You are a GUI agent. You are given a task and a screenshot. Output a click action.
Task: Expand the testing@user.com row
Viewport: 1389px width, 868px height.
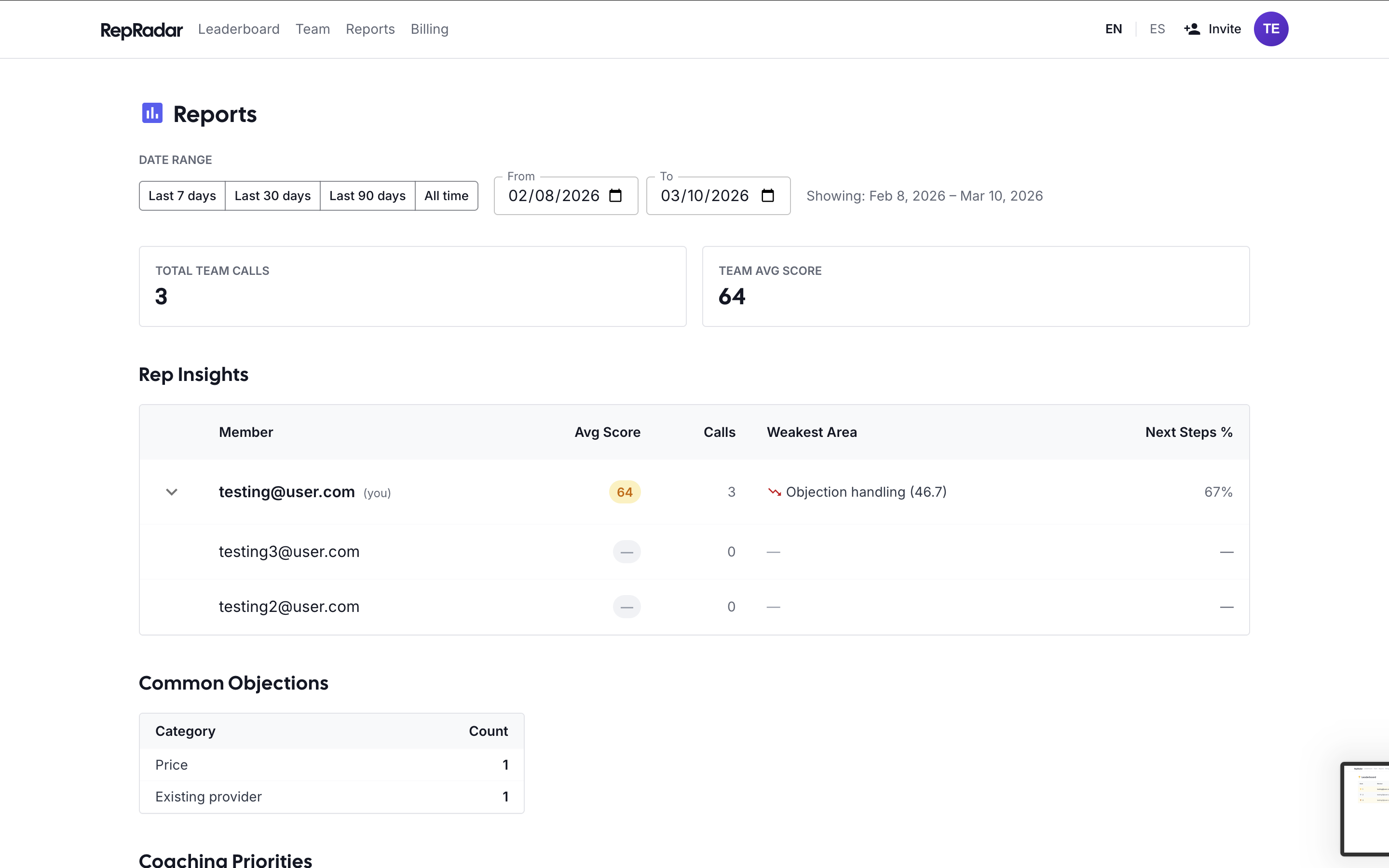171,492
